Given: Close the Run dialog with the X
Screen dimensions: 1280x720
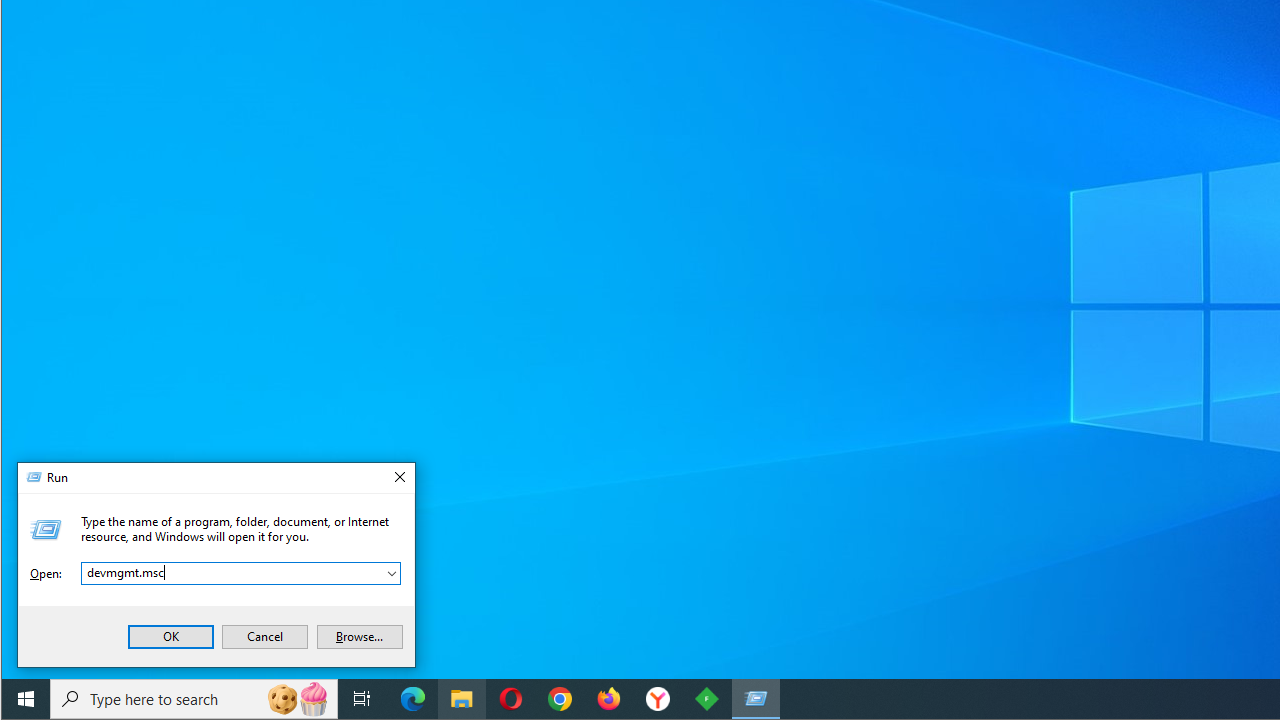Looking at the screenshot, I should click(x=399, y=477).
